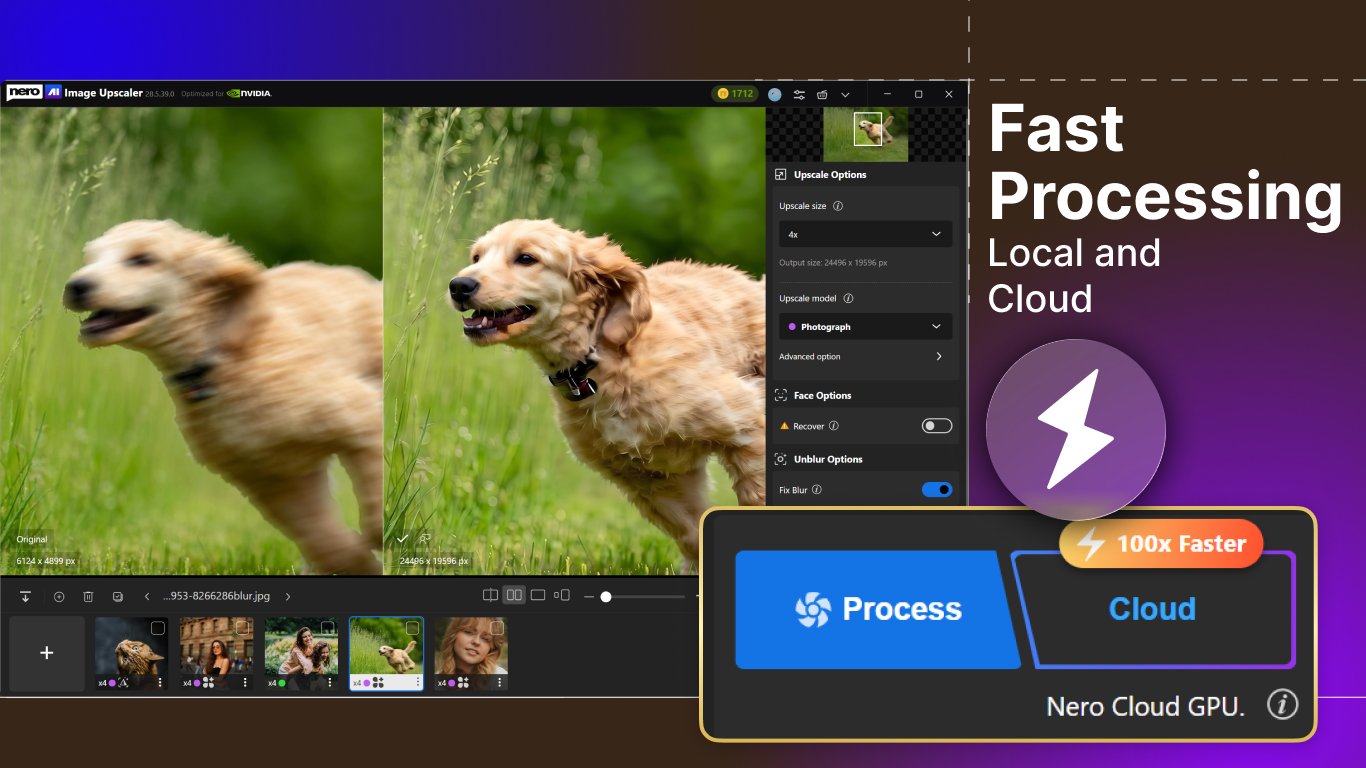Click the trash delete icon in the bottom toolbar
Screen dimensions: 1366x768
tap(88, 596)
